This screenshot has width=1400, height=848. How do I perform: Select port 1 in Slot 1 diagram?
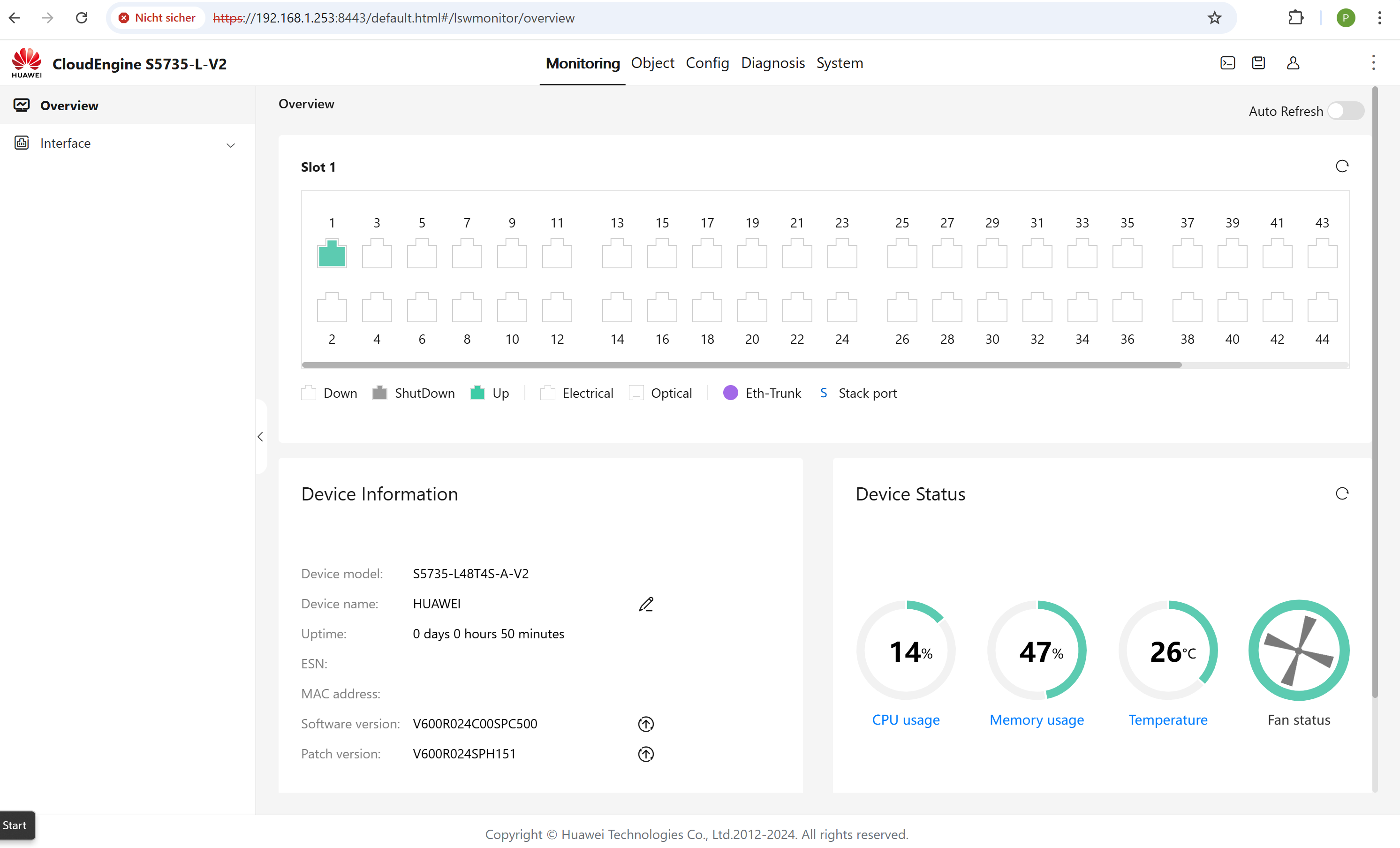(332, 254)
